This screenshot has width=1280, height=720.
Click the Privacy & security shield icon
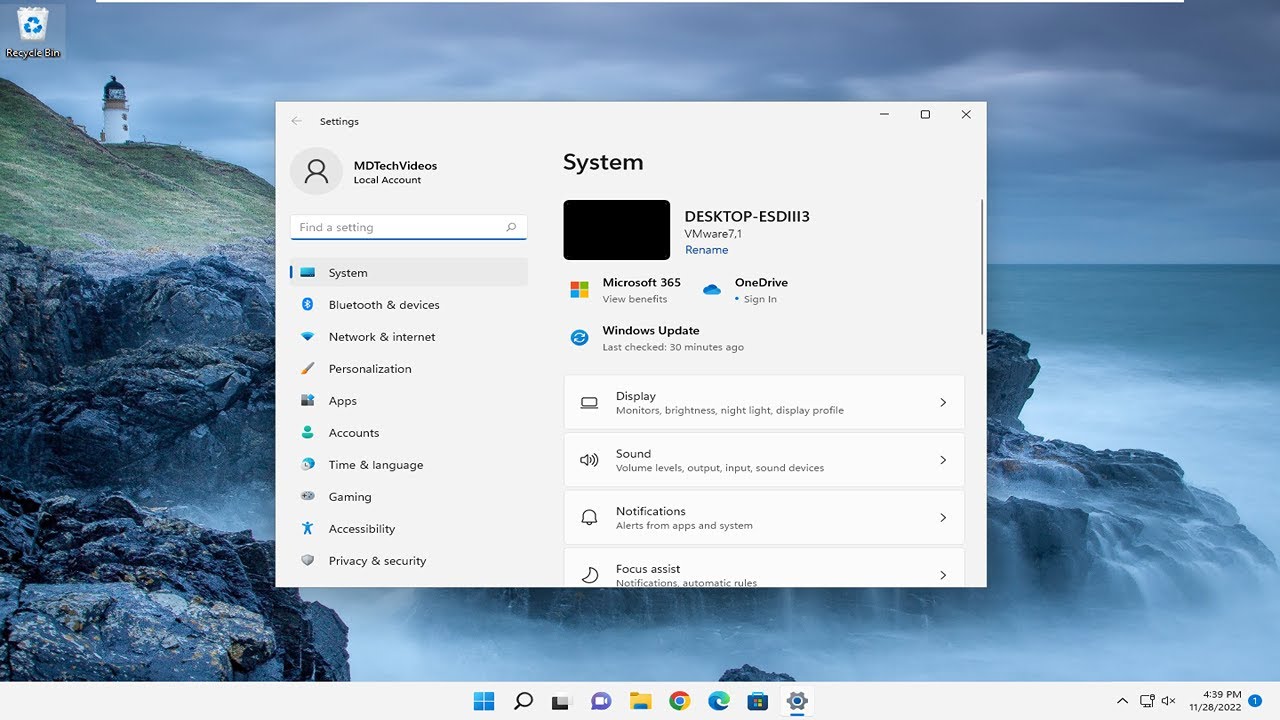pos(308,560)
